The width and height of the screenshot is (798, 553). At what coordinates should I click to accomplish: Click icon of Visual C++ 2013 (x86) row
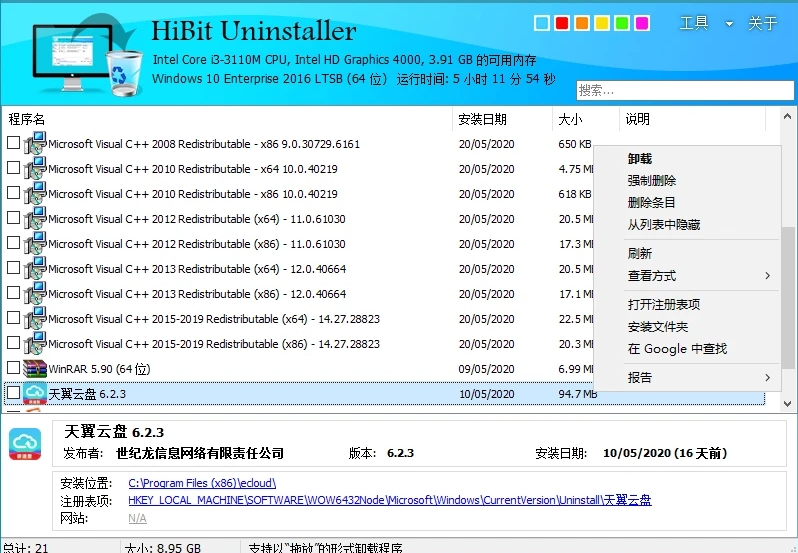pyautogui.click(x=35, y=293)
